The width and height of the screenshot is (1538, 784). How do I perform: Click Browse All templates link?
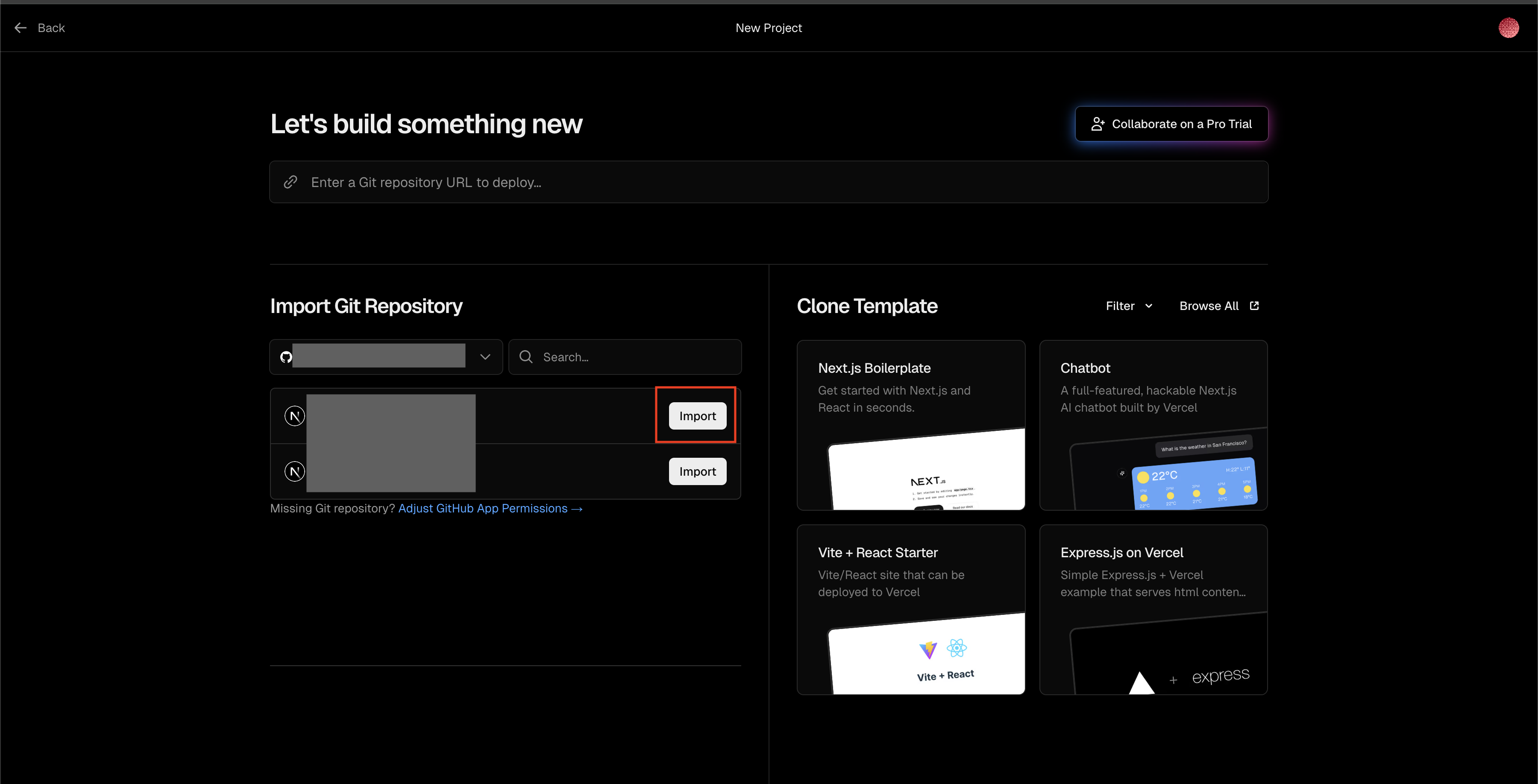click(1209, 305)
